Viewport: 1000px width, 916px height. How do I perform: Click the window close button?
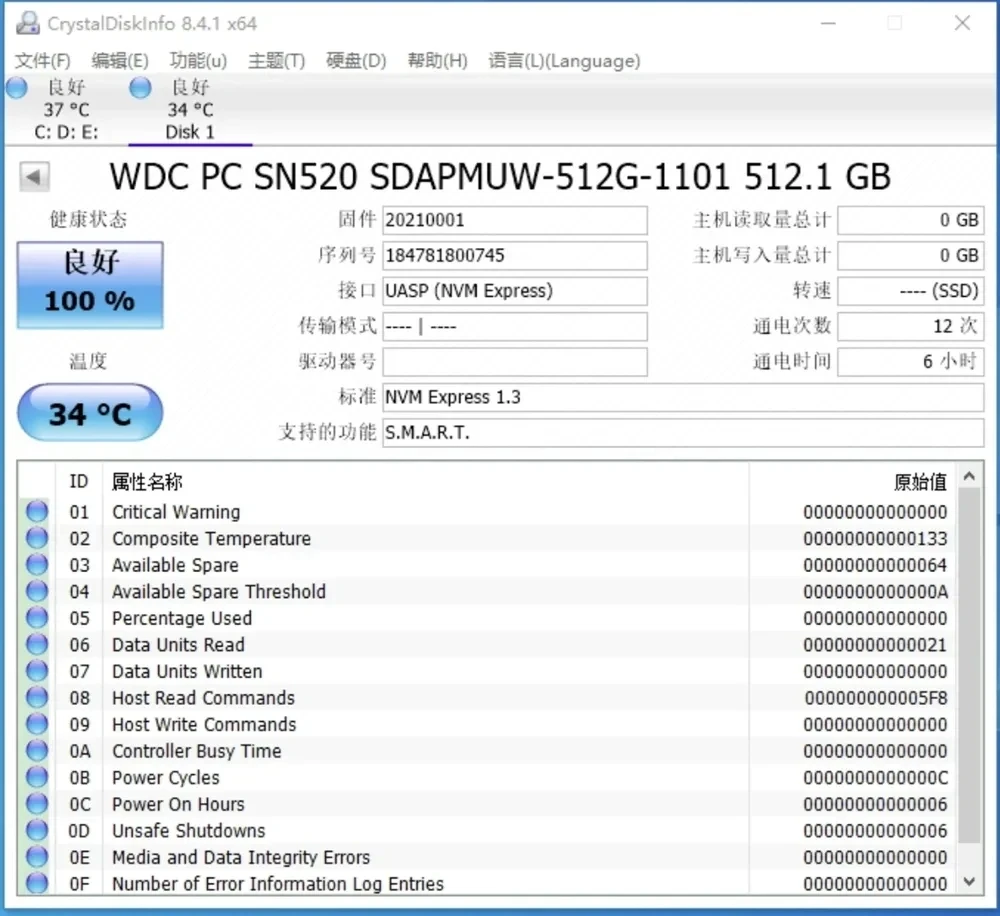tap(962, 24)
